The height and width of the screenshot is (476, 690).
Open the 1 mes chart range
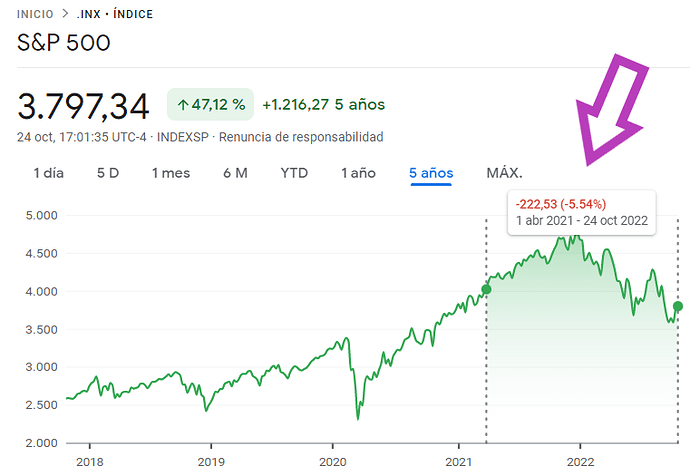pyautogui.click(x=171, y=173)
